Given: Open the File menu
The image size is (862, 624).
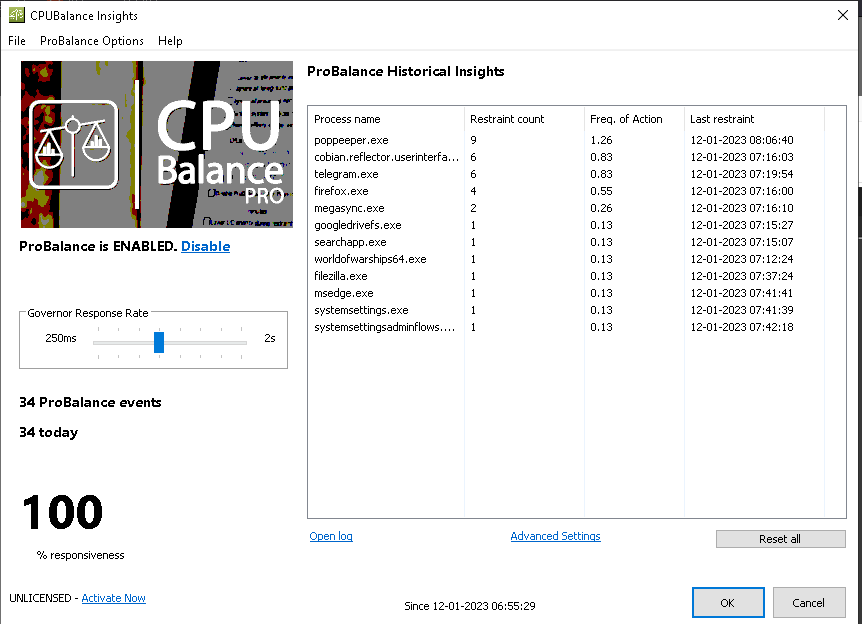Looking at the screenshot, I should coord(16,41).
